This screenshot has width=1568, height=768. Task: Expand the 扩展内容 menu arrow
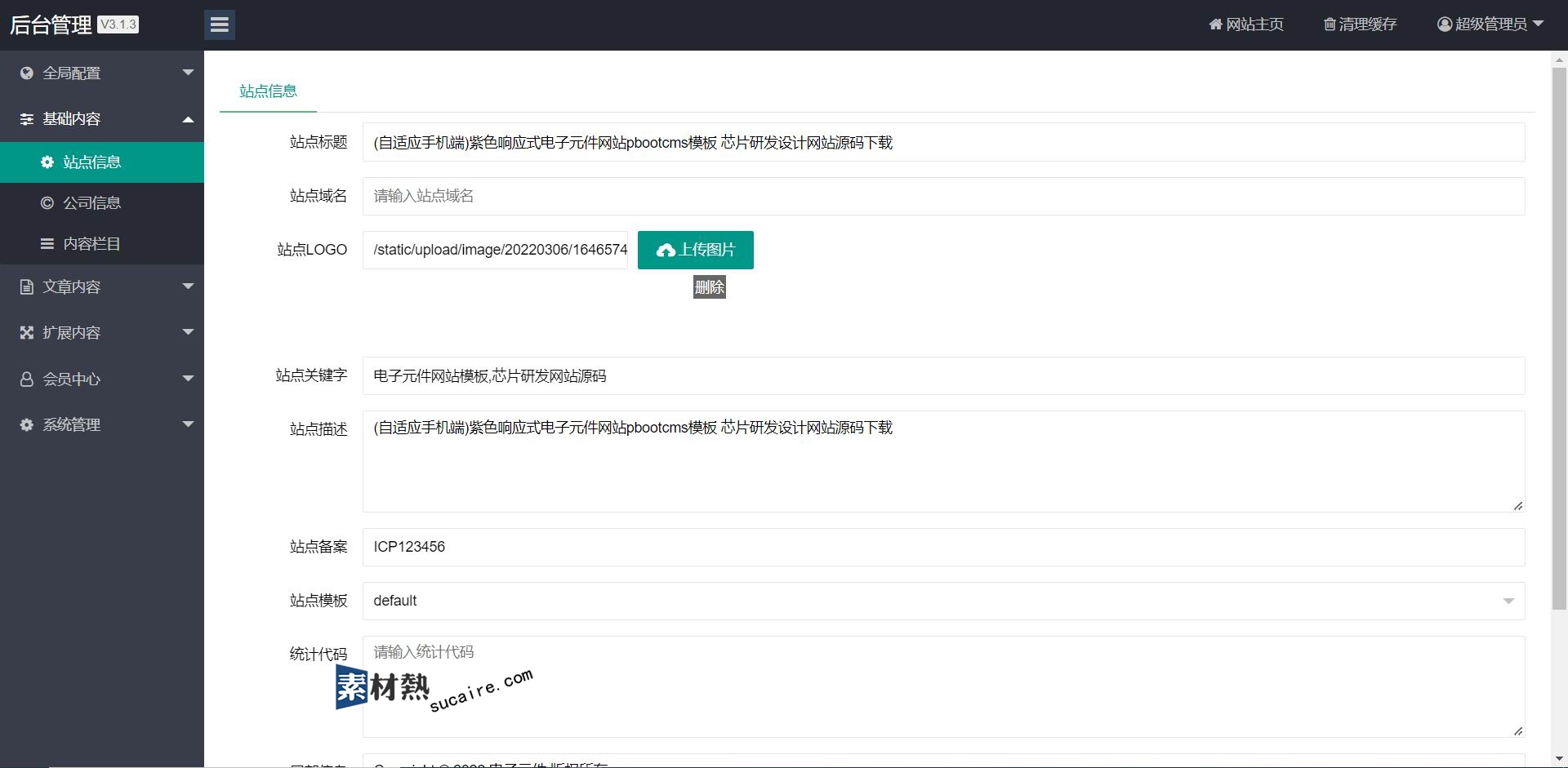tap(188, 332)
